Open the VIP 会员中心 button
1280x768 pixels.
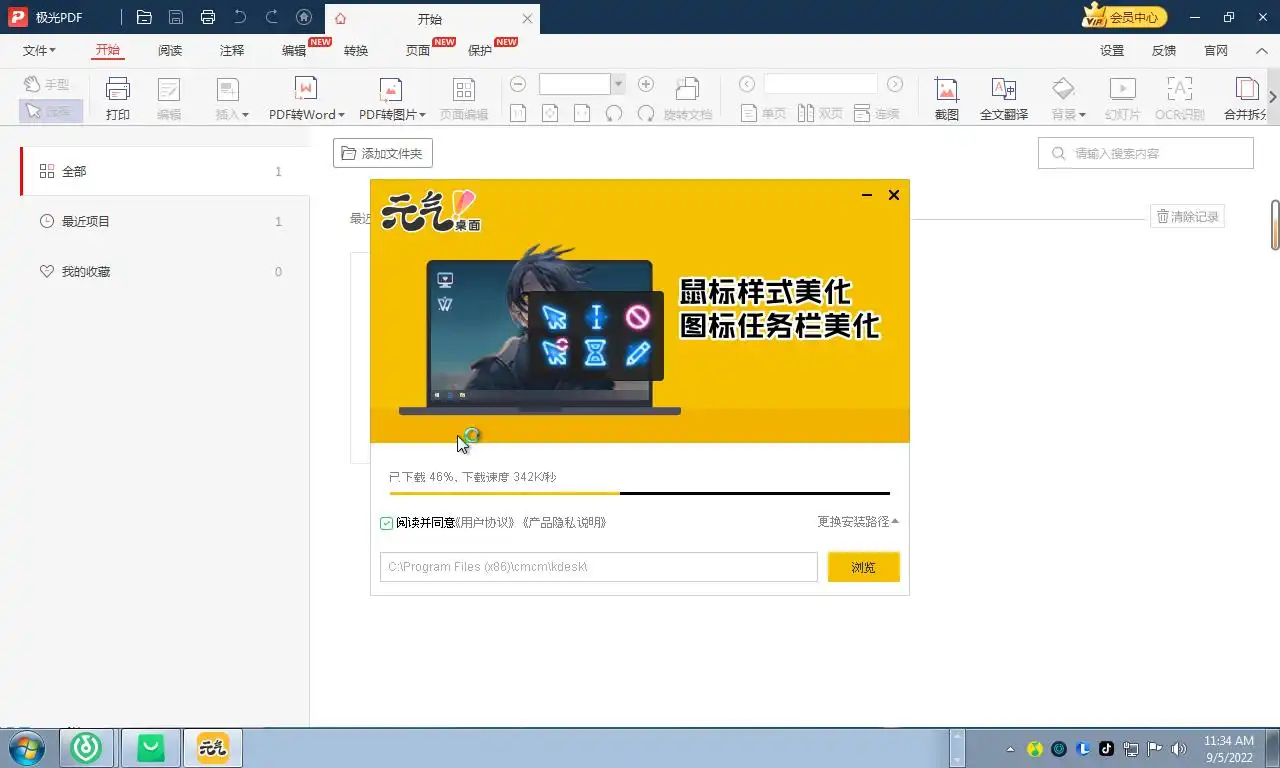[x=1124, y=17]
